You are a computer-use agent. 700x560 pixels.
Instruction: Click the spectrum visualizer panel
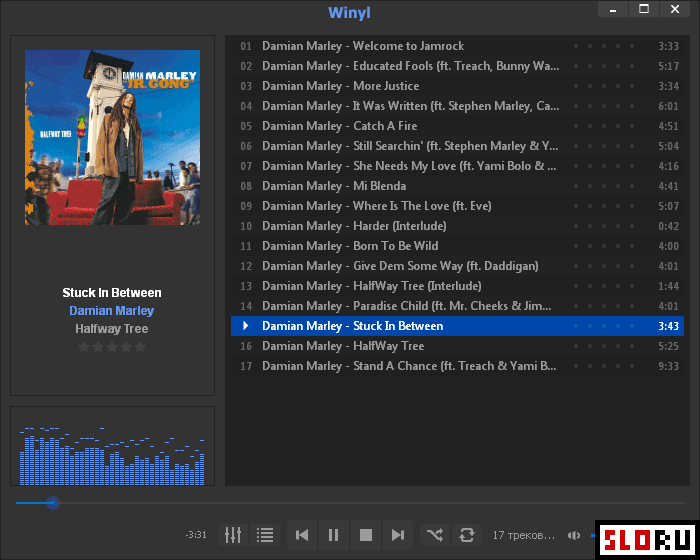(x=112, y=446)
